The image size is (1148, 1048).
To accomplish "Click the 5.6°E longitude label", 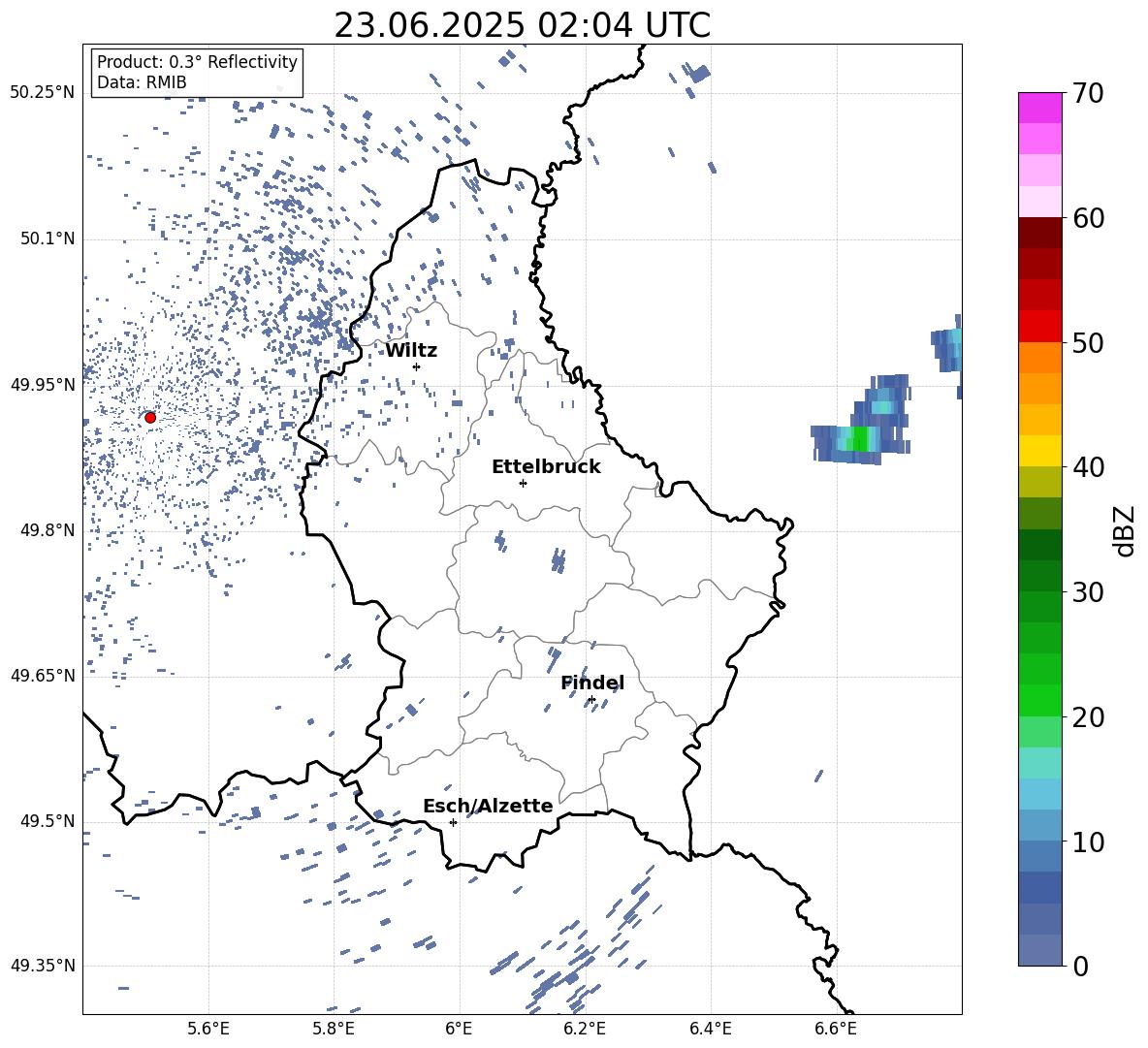I will [208, 1030].
